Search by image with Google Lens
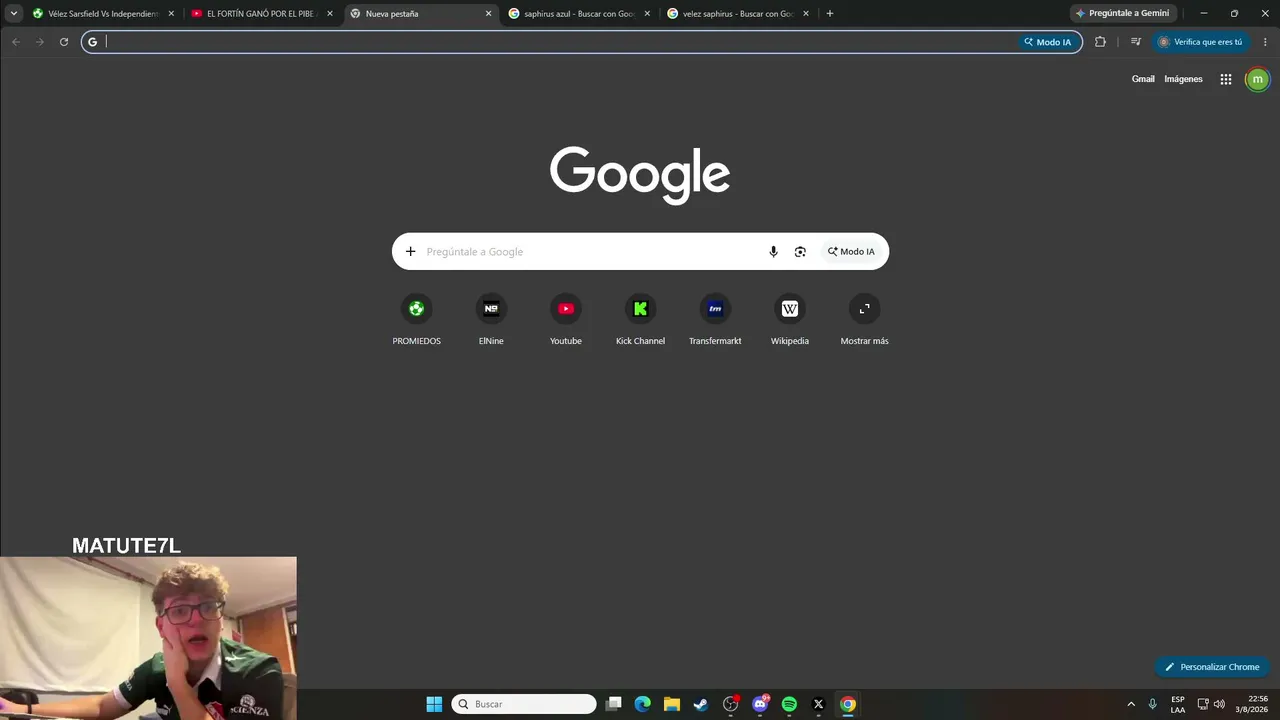The image size is (1280, 720). point(800,252)
